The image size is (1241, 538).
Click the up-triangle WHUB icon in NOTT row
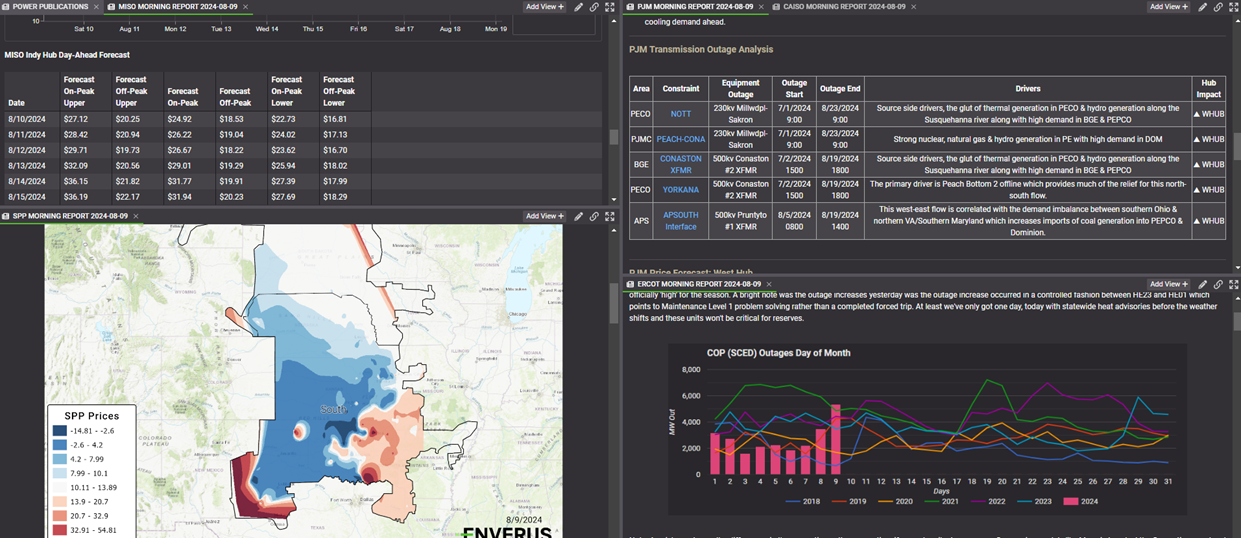coord(1198,114)
